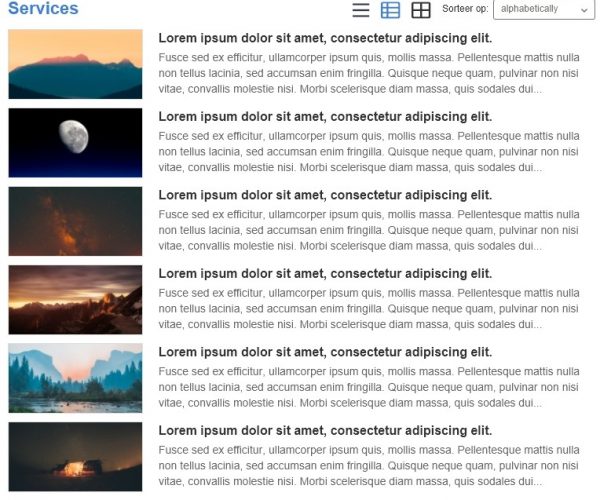Image resolution: width=600 pixels, height=500 pixels.
Task: Click the title beside mountain sunset image
Action: (325, 38)
